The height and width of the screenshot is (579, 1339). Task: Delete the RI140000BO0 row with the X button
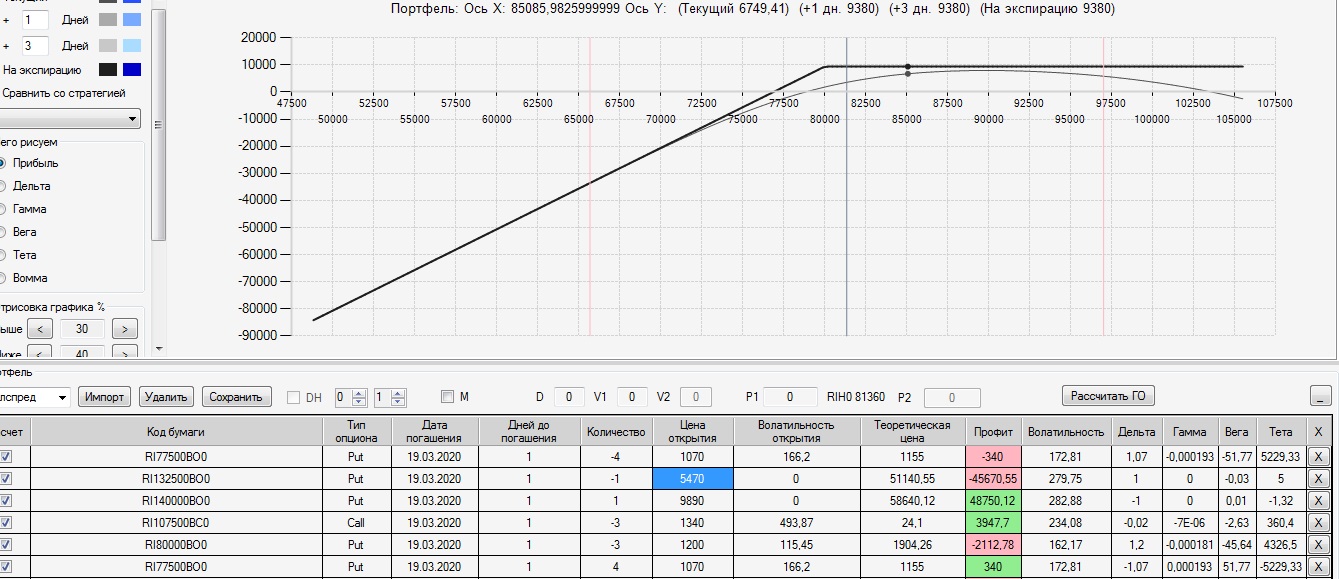pos(1318,501)
